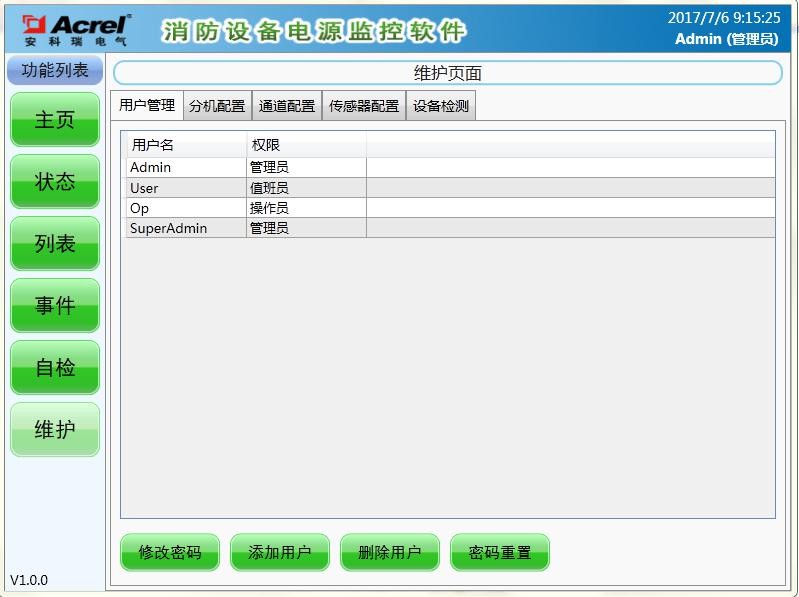Click the 维护页面 title bar
The width and height of the screenshot is (799, 597).
(448, 73)
